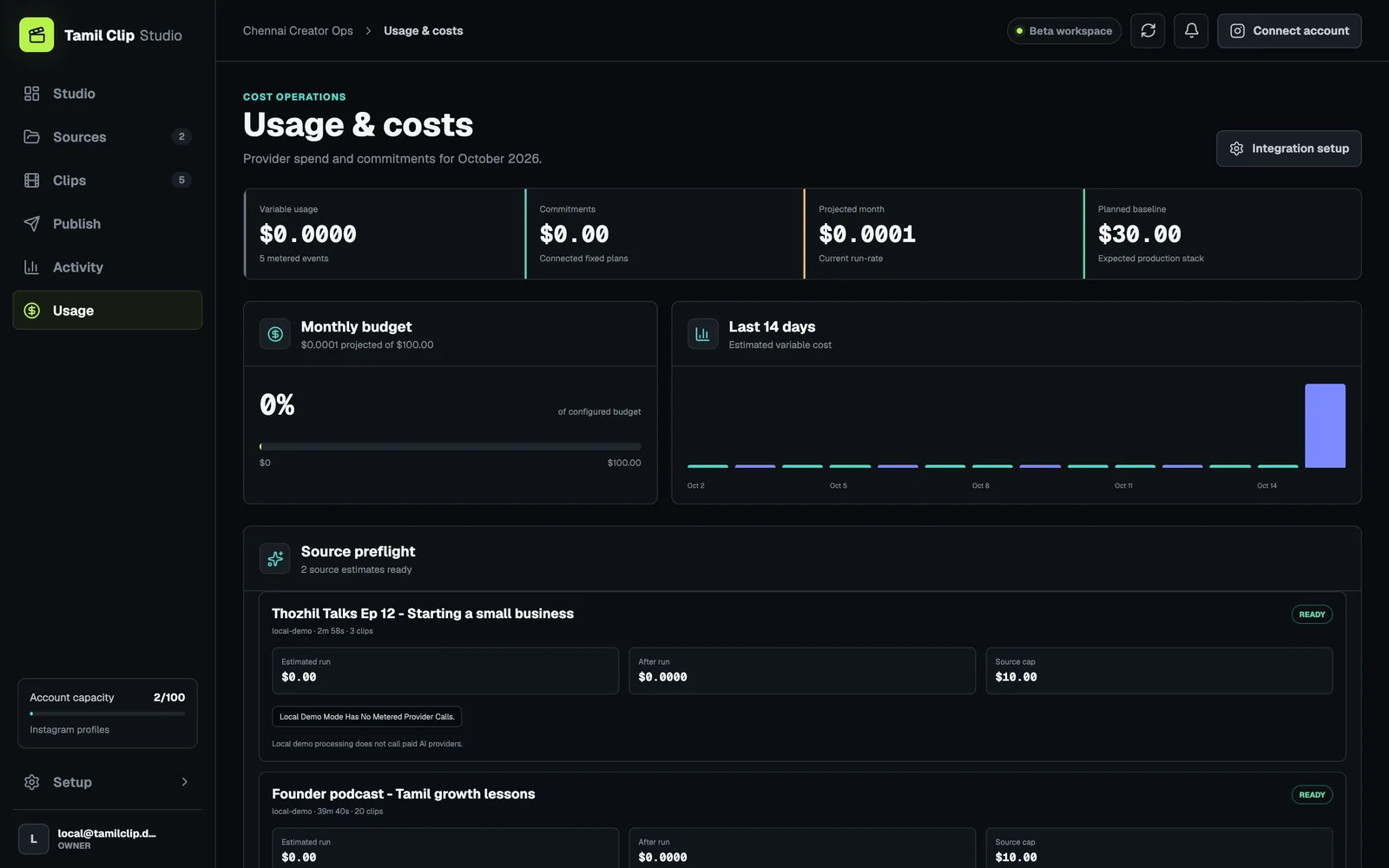Viewport: 1389px width, 868px height.
Task: Click the Account capacity 2/100 card
Action: pos(108,713)
